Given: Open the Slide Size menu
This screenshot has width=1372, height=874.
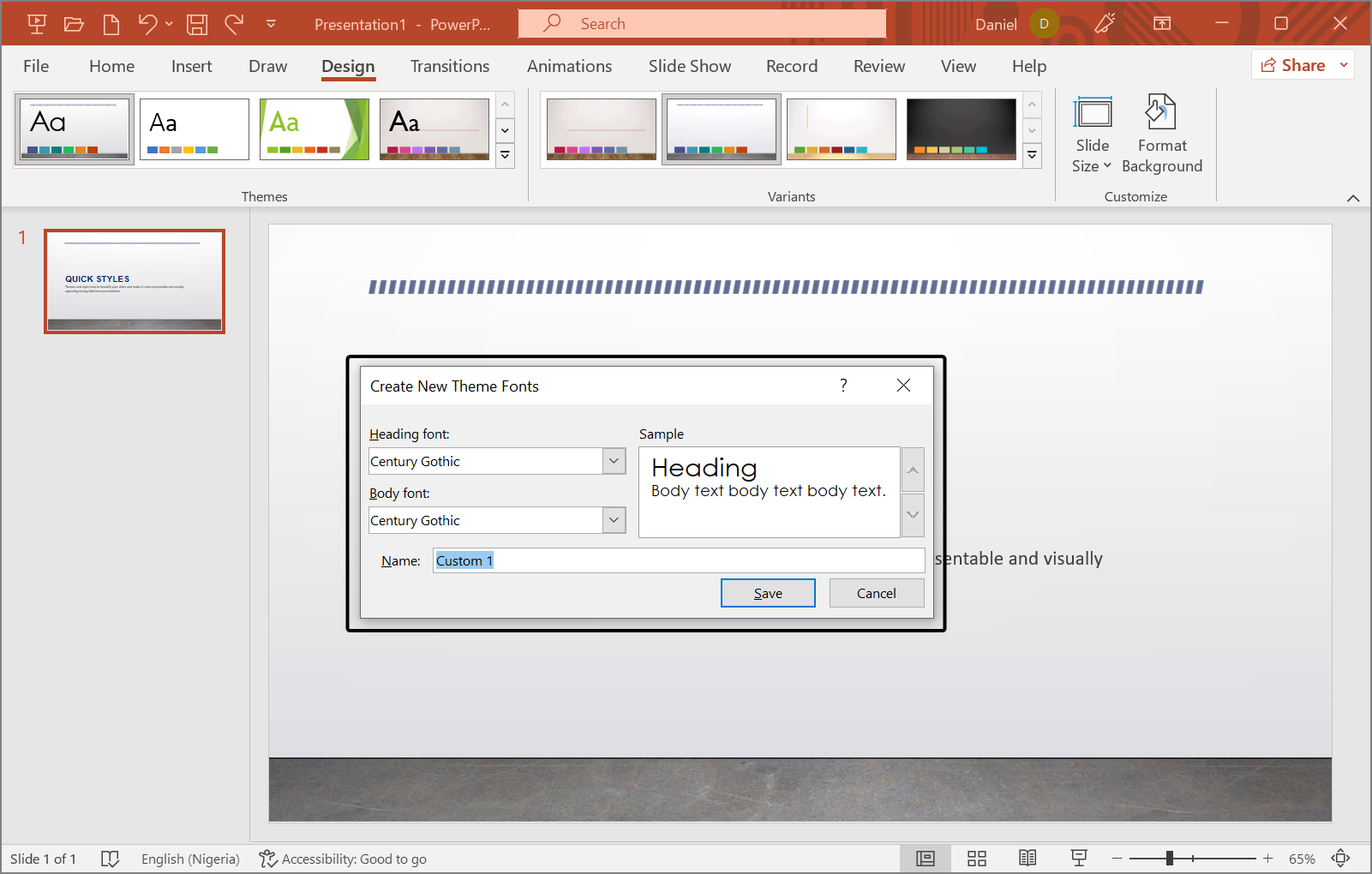Looking at the screenshot, I should click(1092, 135).
